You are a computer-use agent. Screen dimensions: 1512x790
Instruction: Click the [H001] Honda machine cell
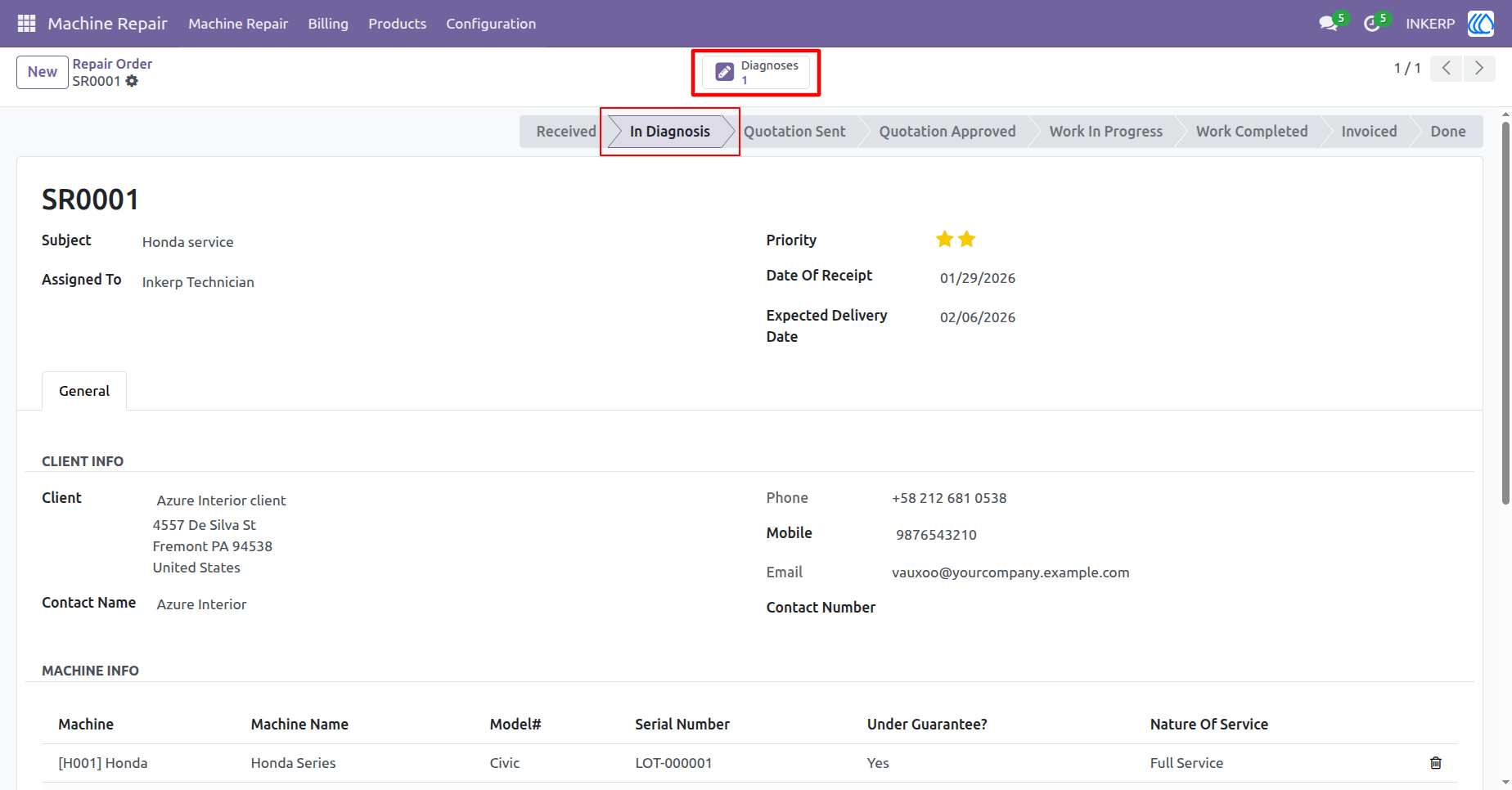tap(103, 763)
